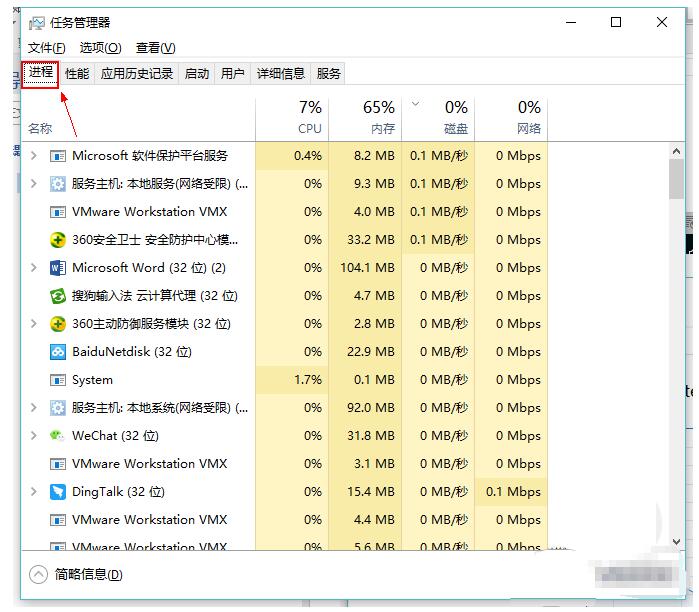The width and height of the screenshot is (699, 612).
Task: Expand the Microsoft 软件保护平台服务 row
Action: 34,156
